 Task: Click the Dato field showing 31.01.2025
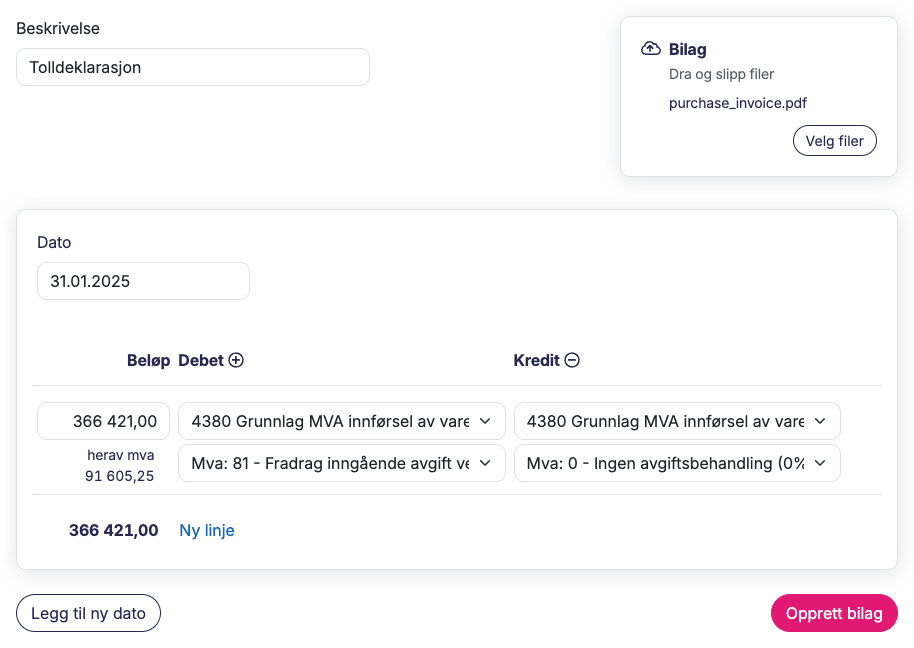(x=143, y=281)
